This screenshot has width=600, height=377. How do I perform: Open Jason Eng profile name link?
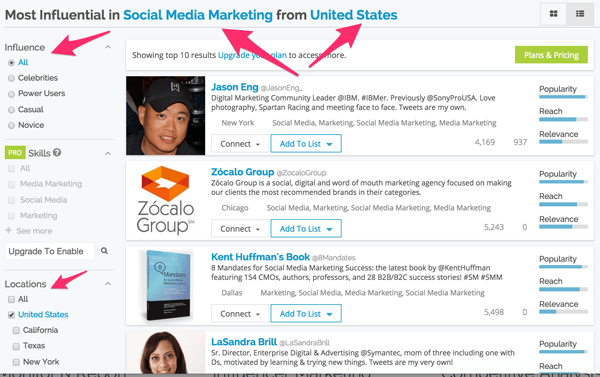(235, 87)
